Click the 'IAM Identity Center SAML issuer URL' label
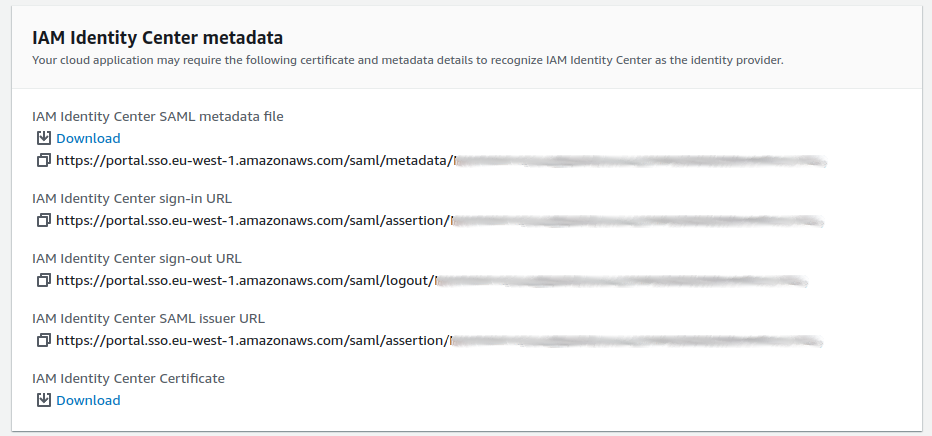The image size is (932, 436). tap(148, 318)
